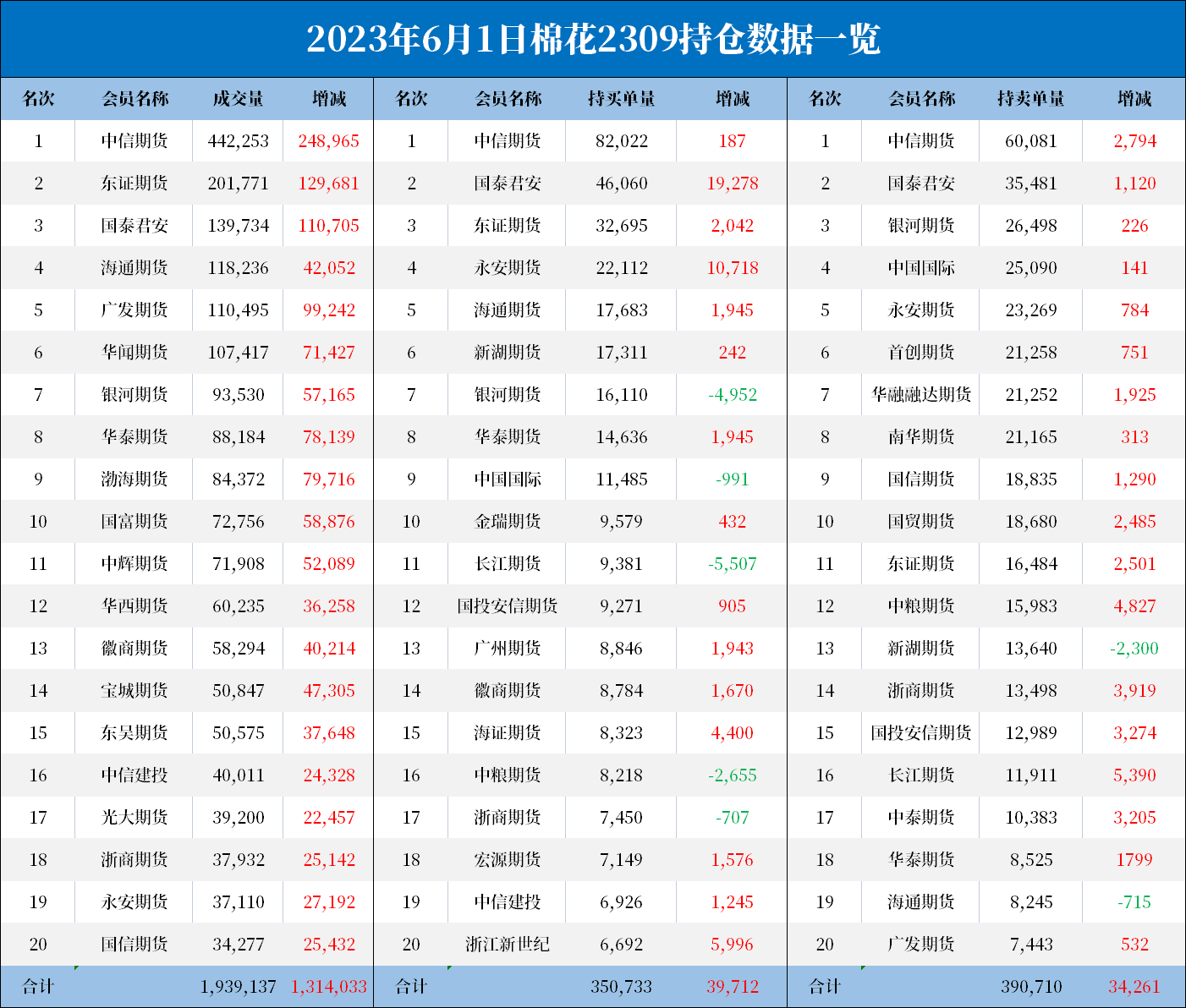Select the 持买单量 column header
Viewport: 1186px width, 1008px height.
click(x=621, y=99)
